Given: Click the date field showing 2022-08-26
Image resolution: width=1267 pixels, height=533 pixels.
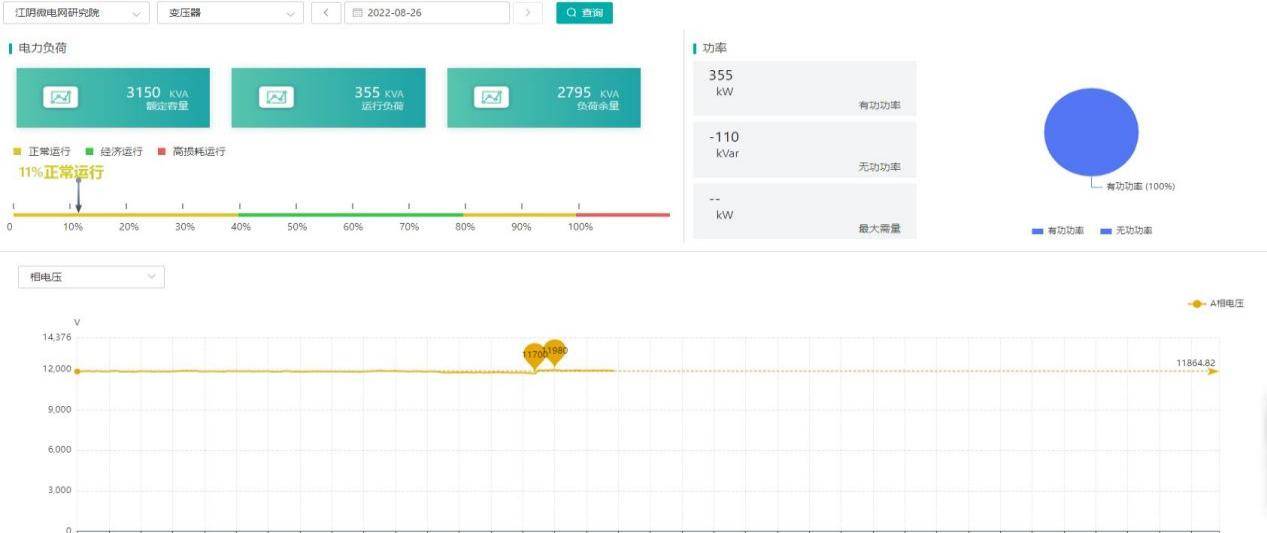Looking at the screenshot, I should pyautogui.click(x=426, y=13).
